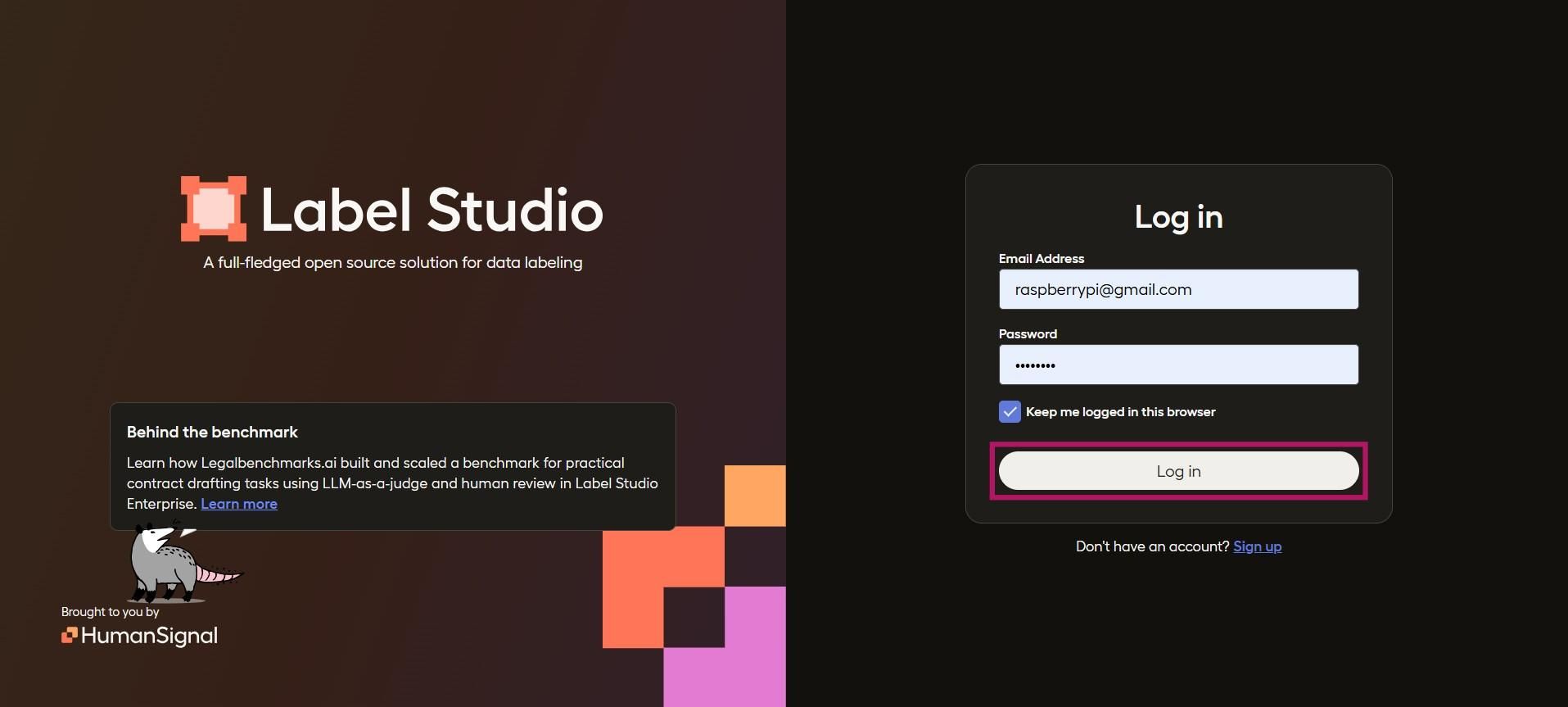Click the 'Keep me logged in this browser' label

(1120, 411)
